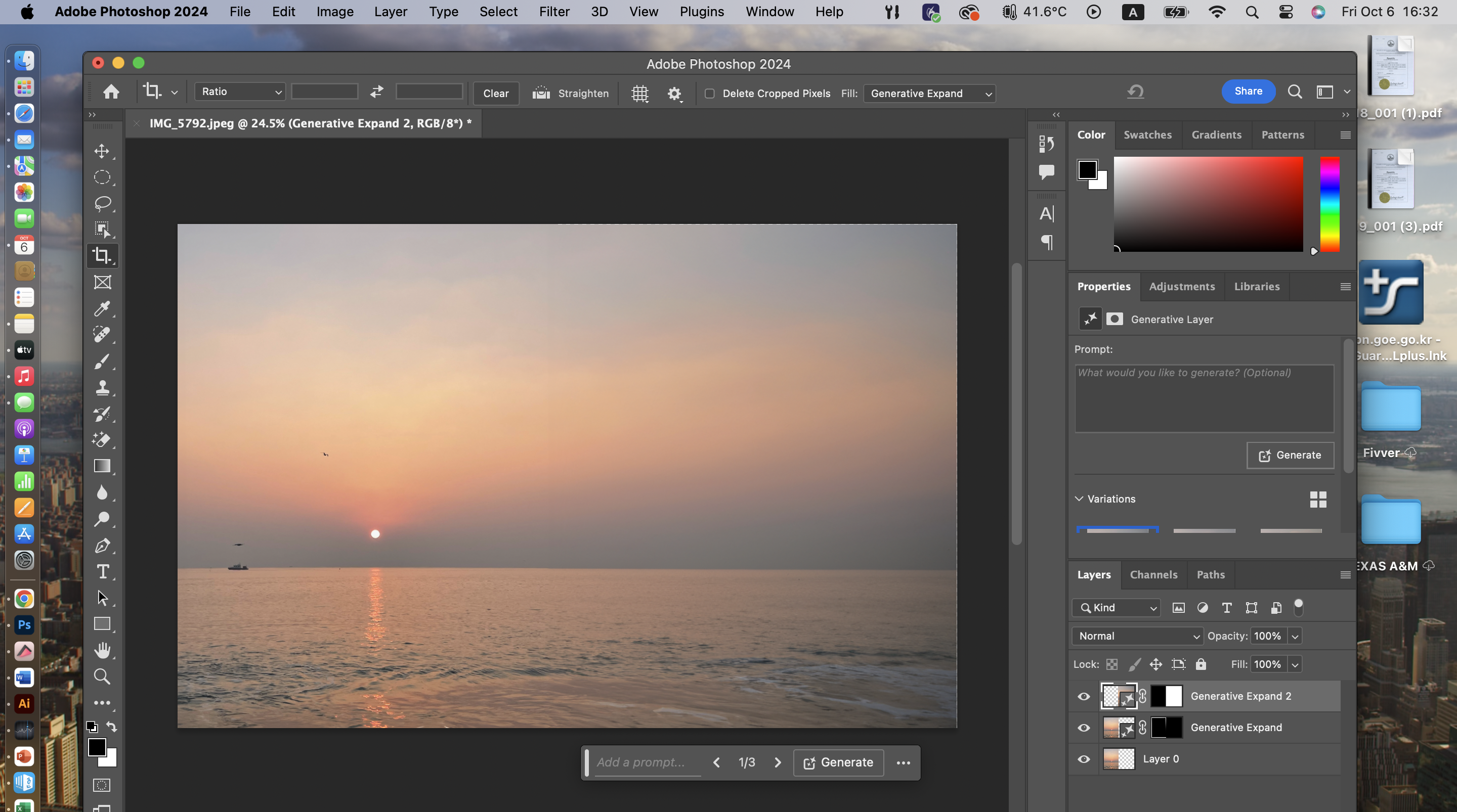The height and width of the screenshot is (812, 1457).
Task: Open the Ratio preset dropdown
Action: (240, 92)
